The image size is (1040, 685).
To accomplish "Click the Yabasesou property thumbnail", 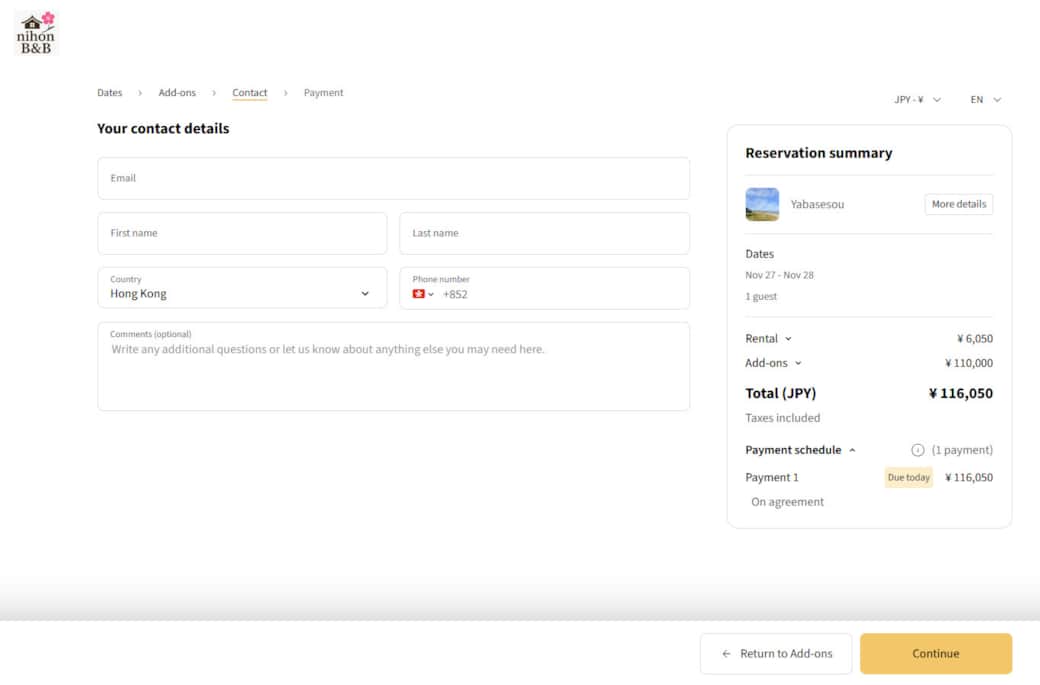I will click(762, 204).
